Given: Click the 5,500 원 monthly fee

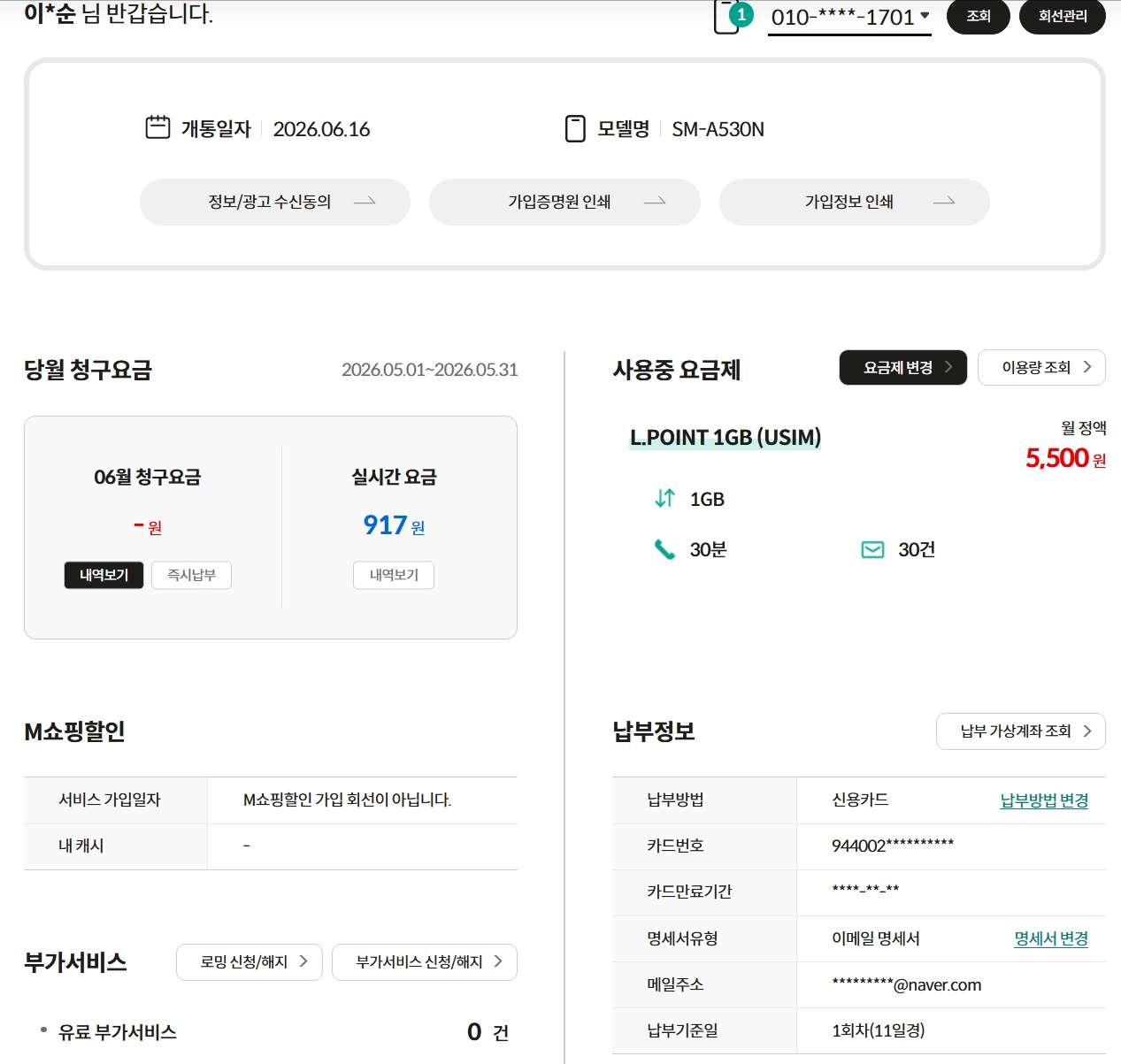Looking at the screenshot, I should tap(1065, 458).
